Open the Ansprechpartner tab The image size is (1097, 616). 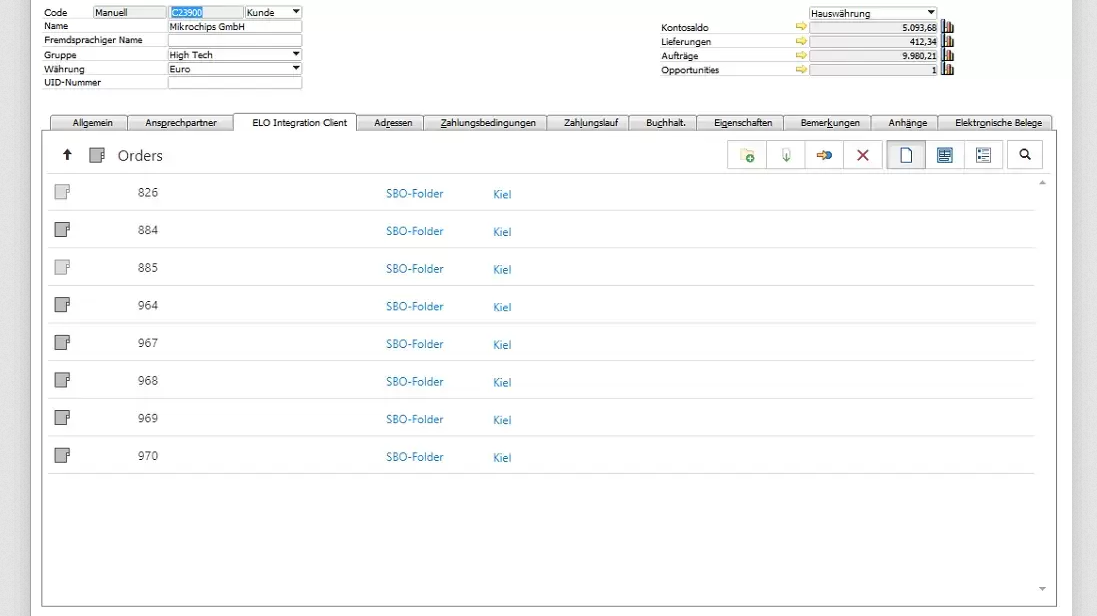(x=181, y=123)
